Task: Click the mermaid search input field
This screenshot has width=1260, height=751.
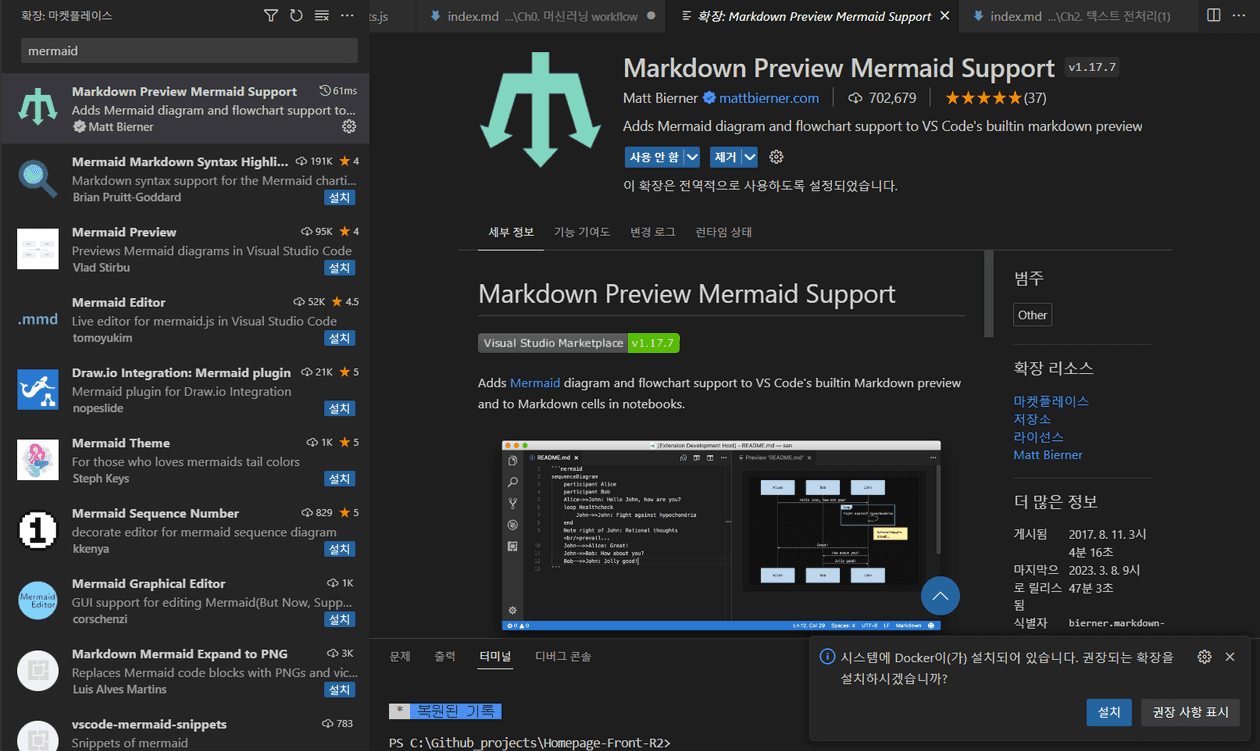Action: click(x=186, y=50)
